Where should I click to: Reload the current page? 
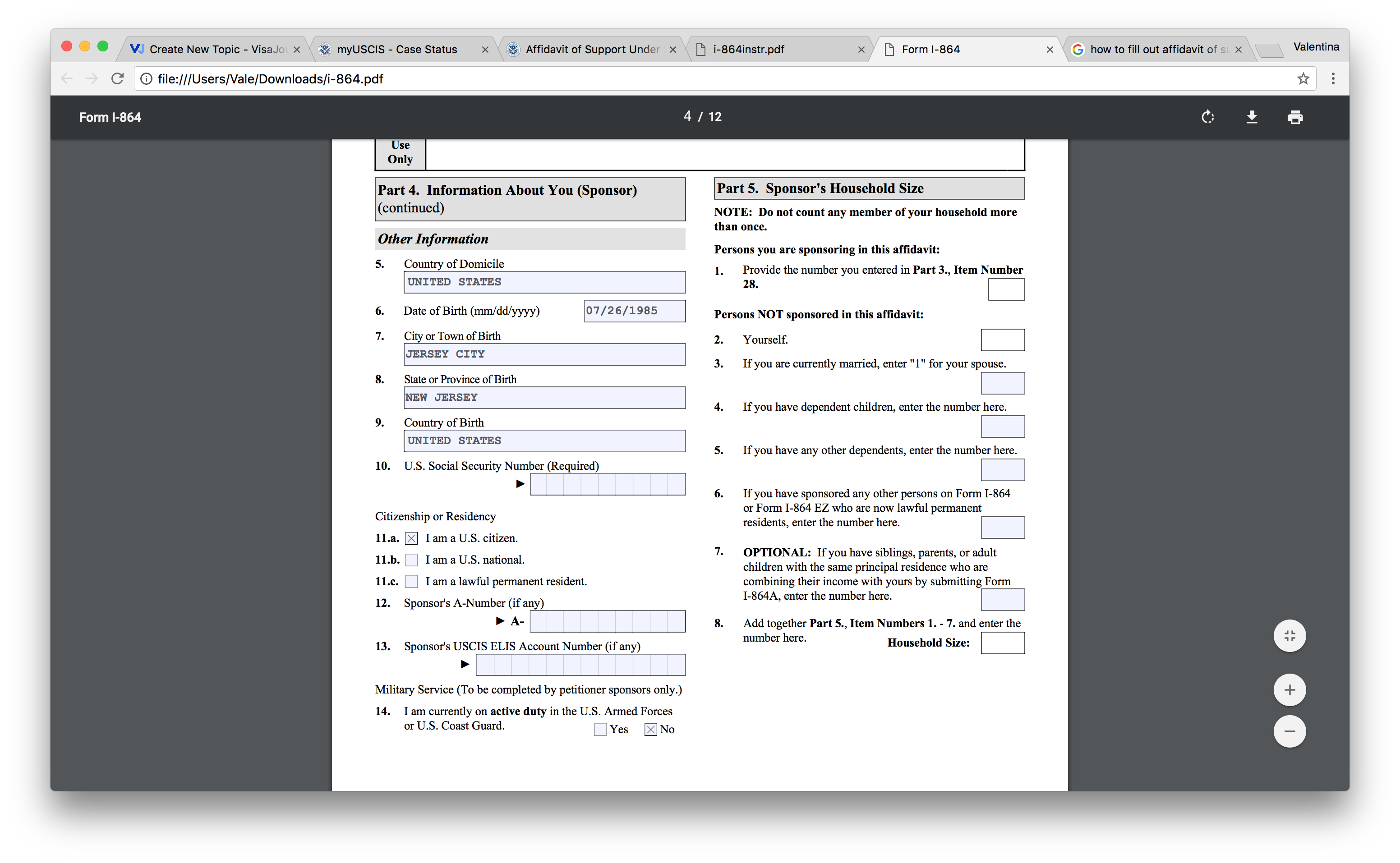click(118, 79)
